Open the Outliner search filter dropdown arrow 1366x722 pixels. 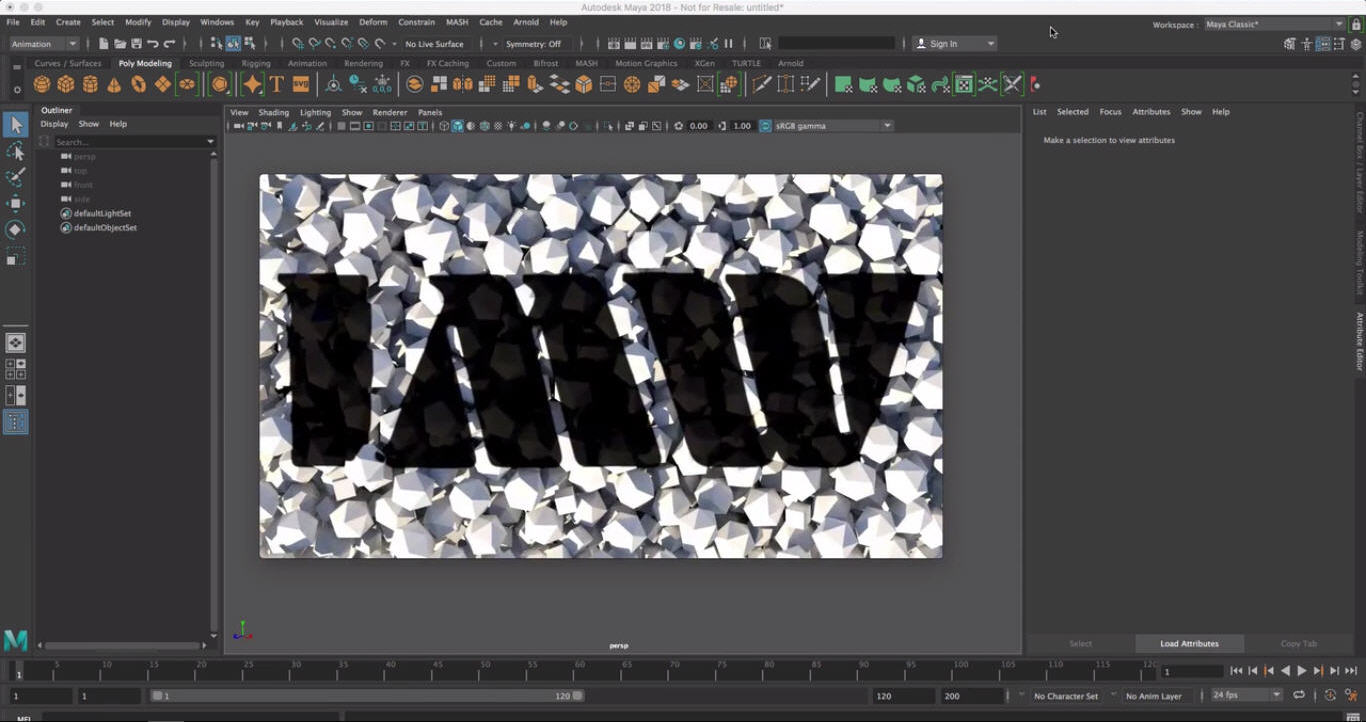(x=210, y=142)
